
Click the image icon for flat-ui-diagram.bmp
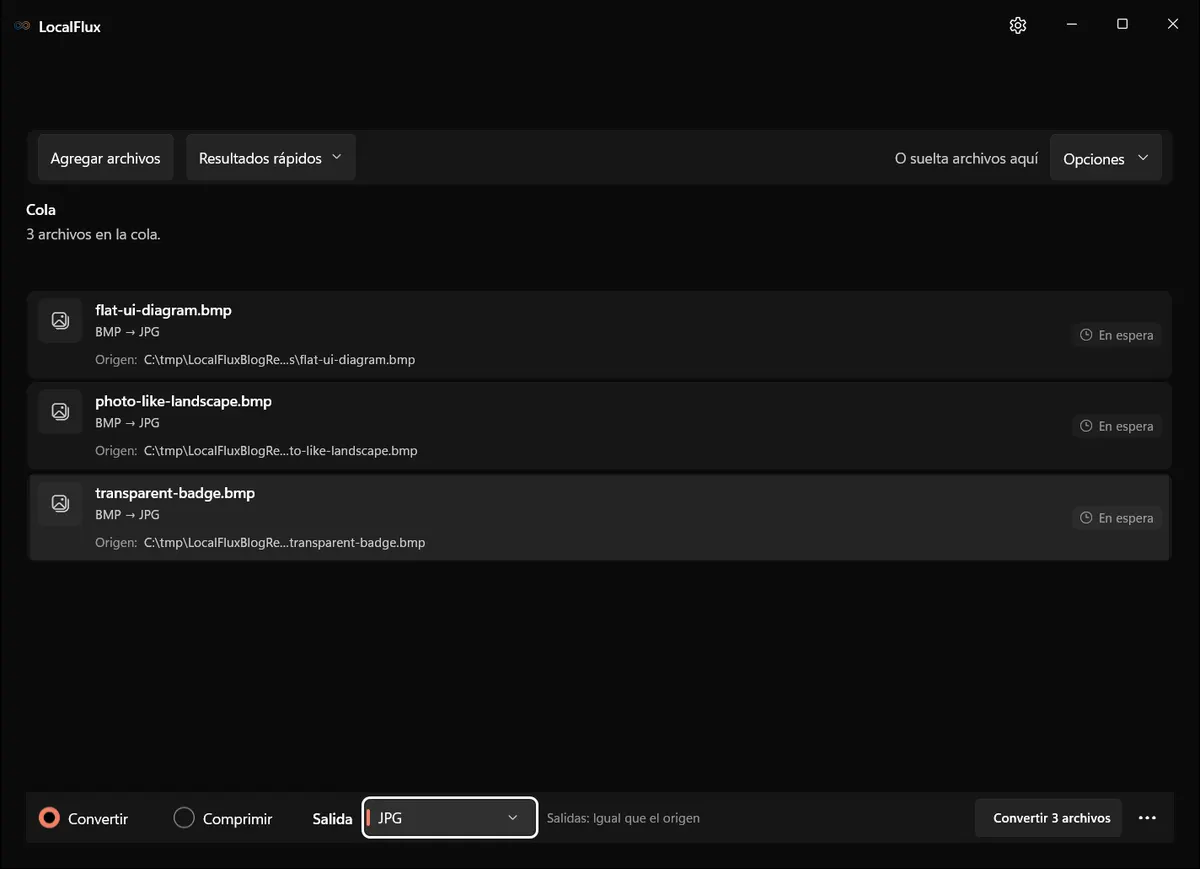point(60,320)
